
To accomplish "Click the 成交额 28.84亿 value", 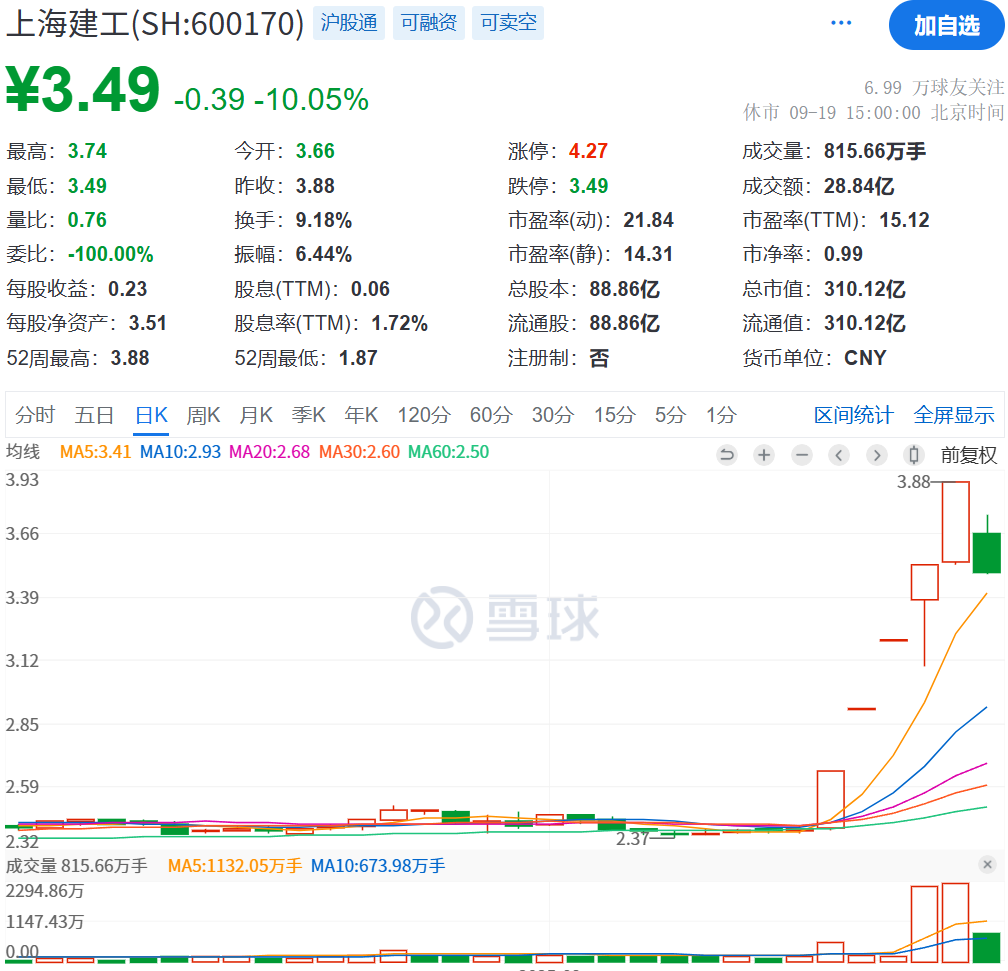I will click(859, 186).
